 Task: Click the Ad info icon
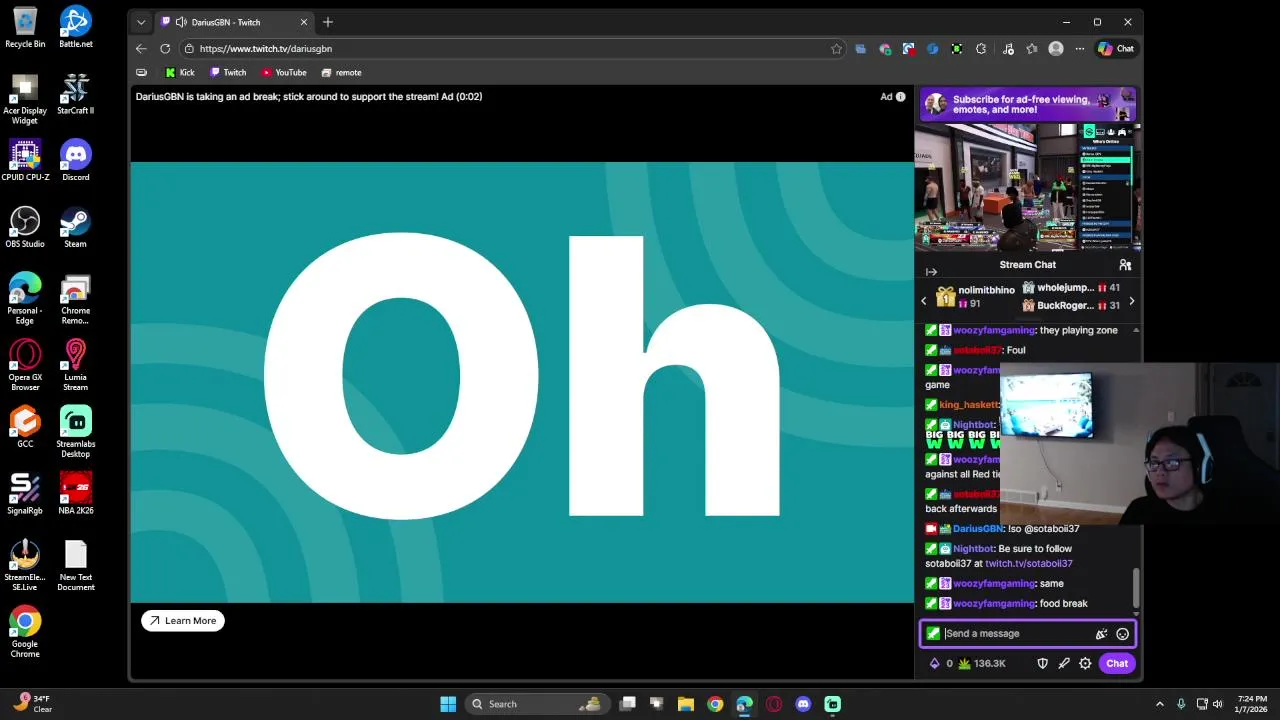pyautogui.click(x=900, y=97)
